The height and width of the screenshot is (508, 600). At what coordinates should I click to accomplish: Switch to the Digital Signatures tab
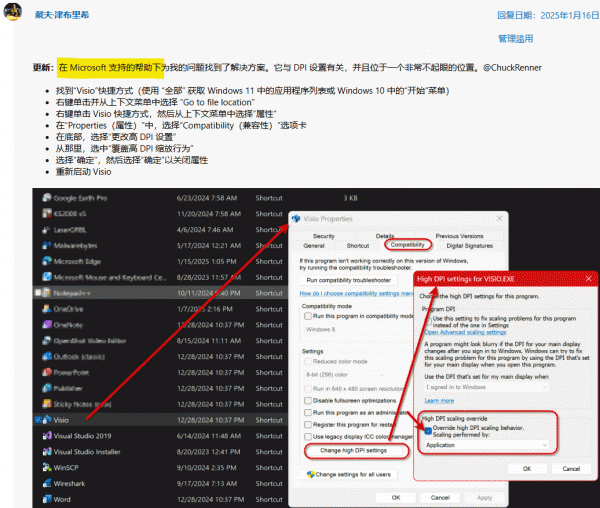click(470, 246)
